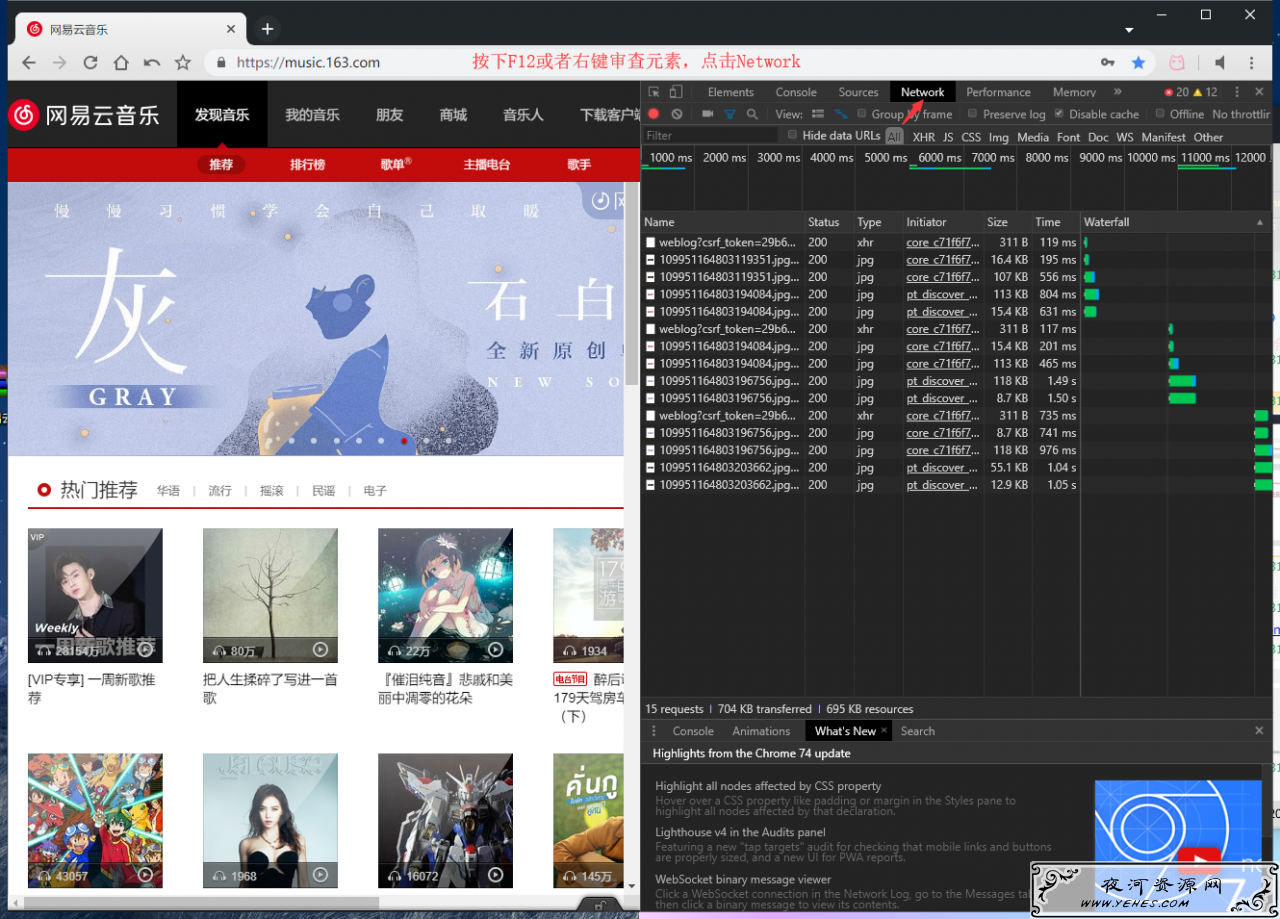Viewport: 1280px width, 919px height.
Task: Go back with the browser back arrow
Action: (29, 62)
